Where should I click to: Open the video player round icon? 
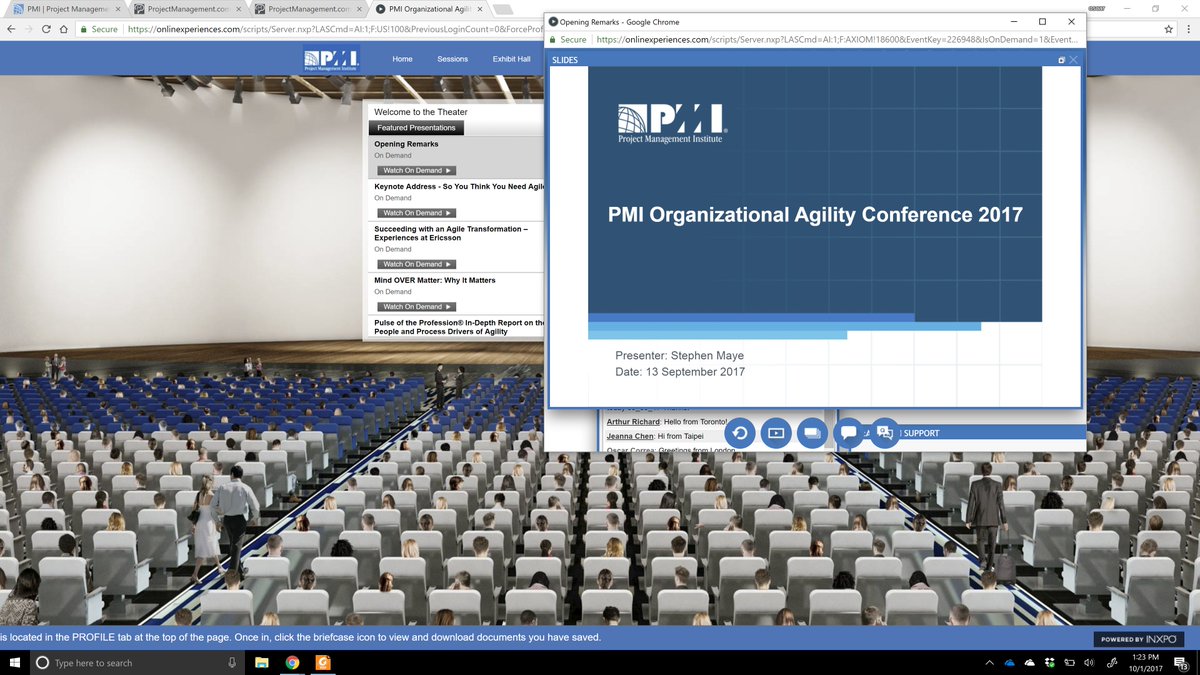click(x=776, y=433)
